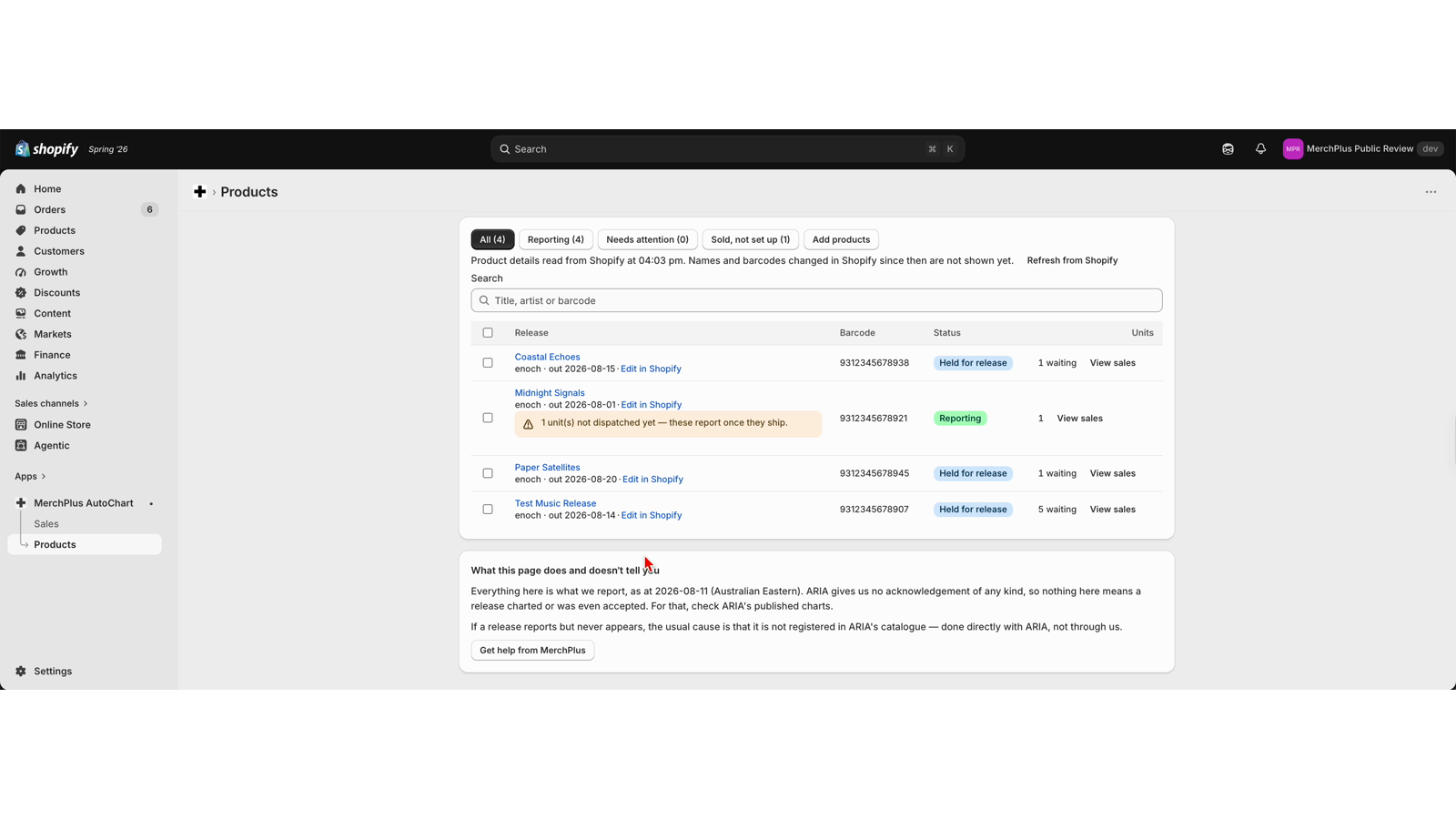The image size is (1456, 819).
Task: Check the Midnight Signals row checkbox
Action: click(x=488, y=419)
